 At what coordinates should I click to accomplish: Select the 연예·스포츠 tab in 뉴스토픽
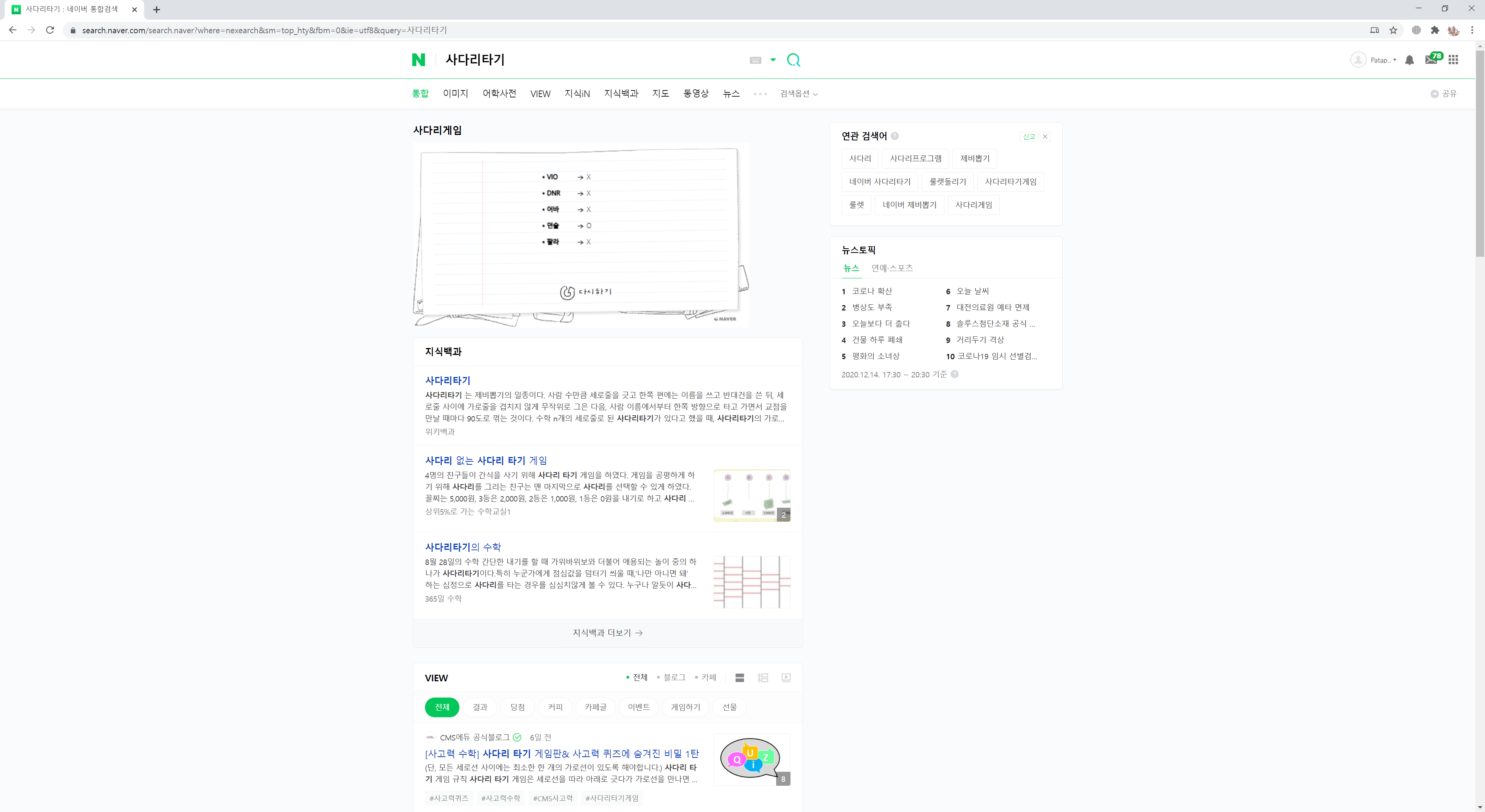892,268
